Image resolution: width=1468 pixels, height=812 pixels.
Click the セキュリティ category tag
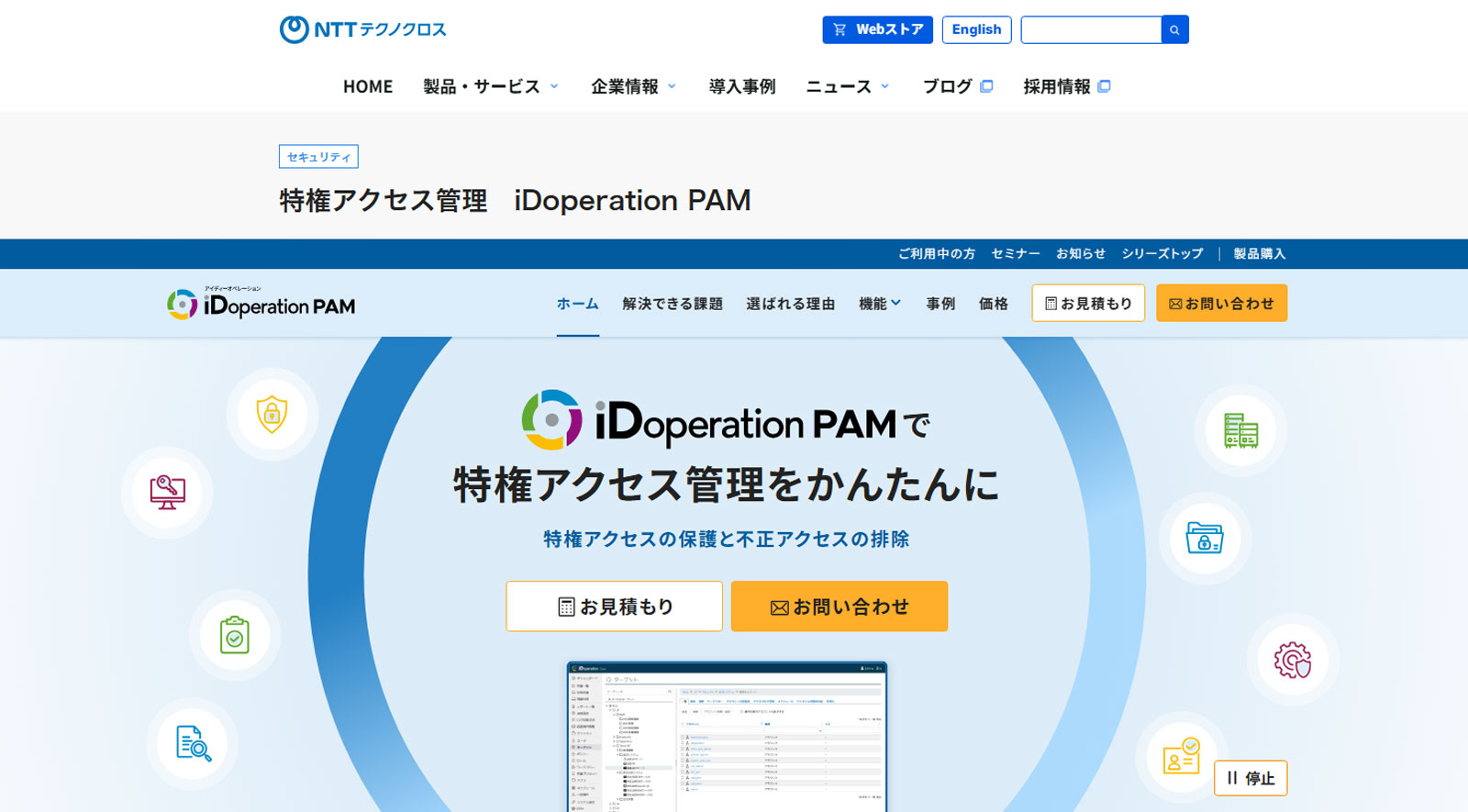(x=318, y=157)
